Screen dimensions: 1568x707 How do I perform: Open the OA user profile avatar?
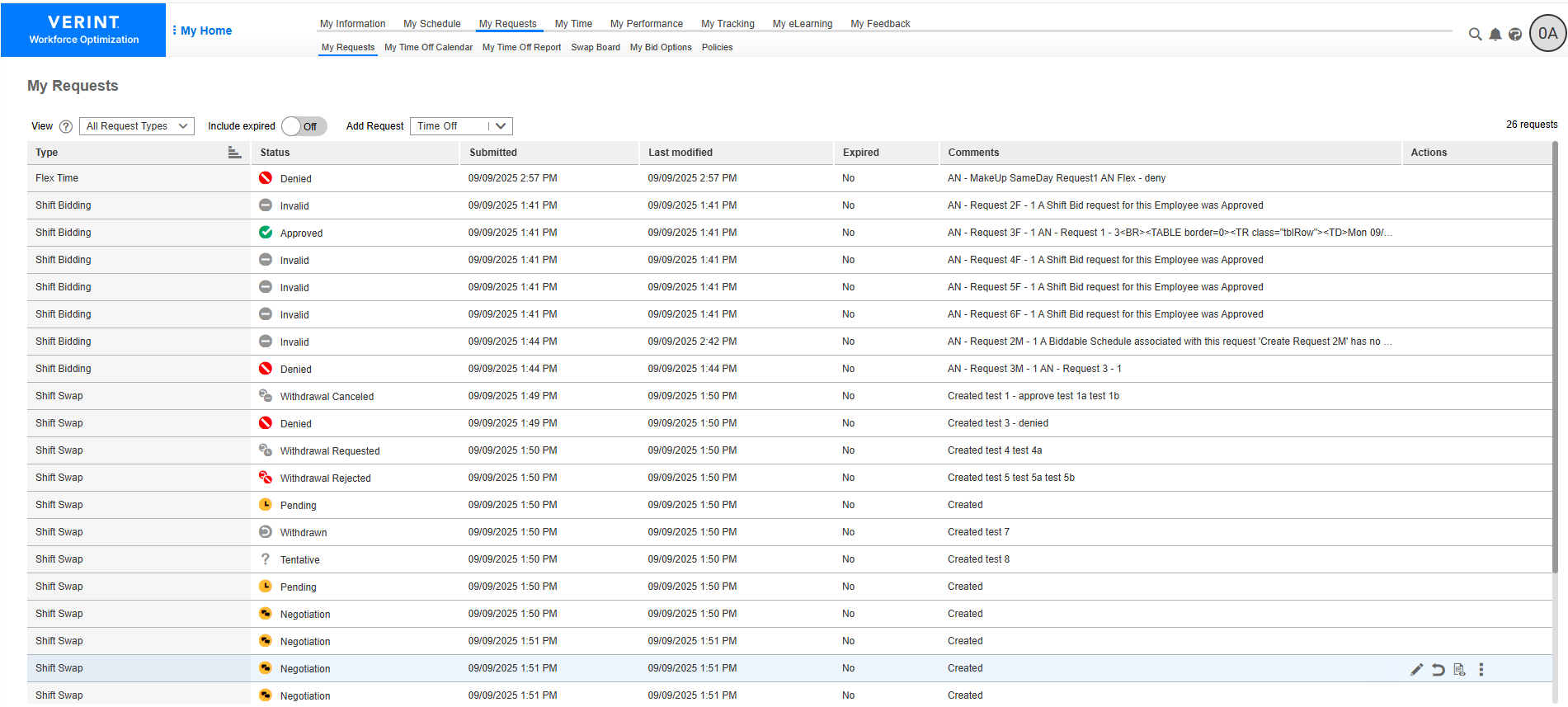click(x=1547, y=34)
